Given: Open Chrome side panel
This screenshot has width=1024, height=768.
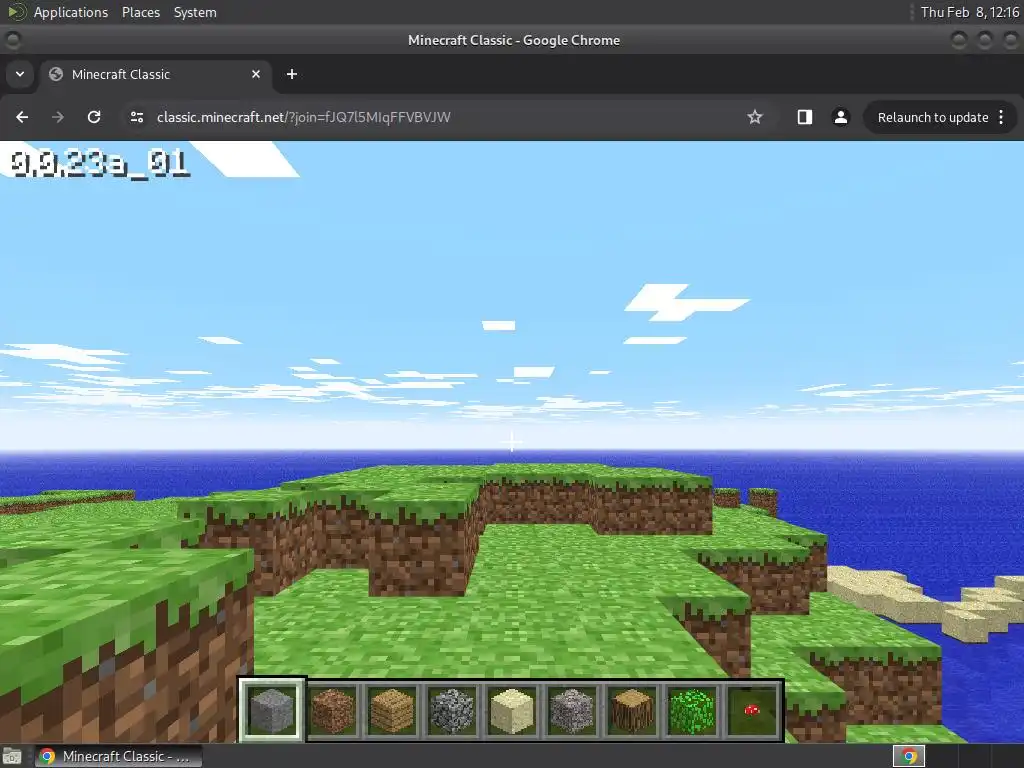Looking at the screenshot, I should 805,117.
